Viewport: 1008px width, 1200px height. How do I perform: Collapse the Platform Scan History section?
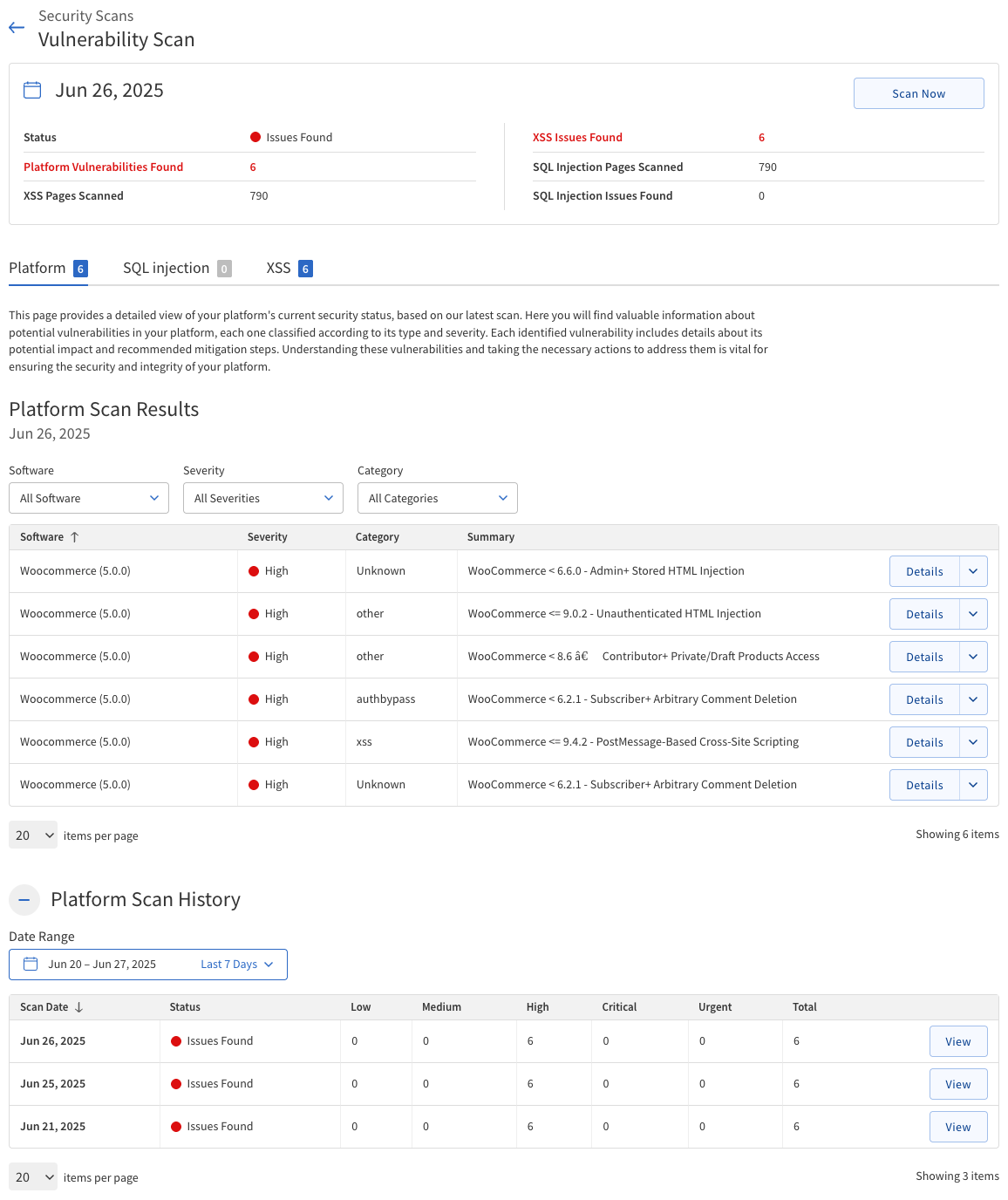pos(24,900)
